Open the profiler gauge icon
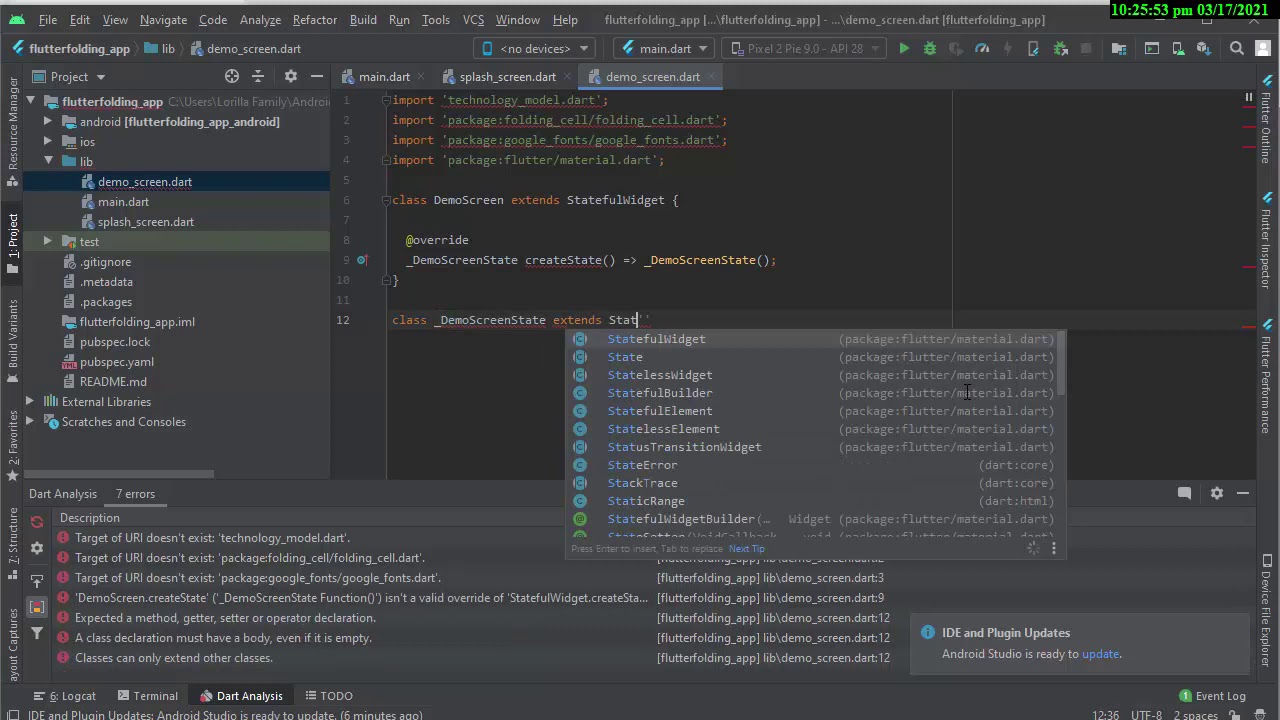This screenshot has height=720, width=1280. pyautogui.click(x=982, y=48)
